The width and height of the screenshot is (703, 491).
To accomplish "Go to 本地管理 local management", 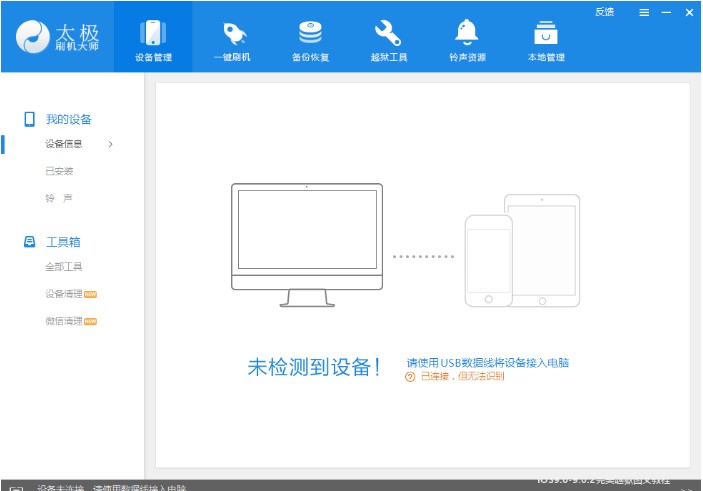I will (x=546, y=34).
